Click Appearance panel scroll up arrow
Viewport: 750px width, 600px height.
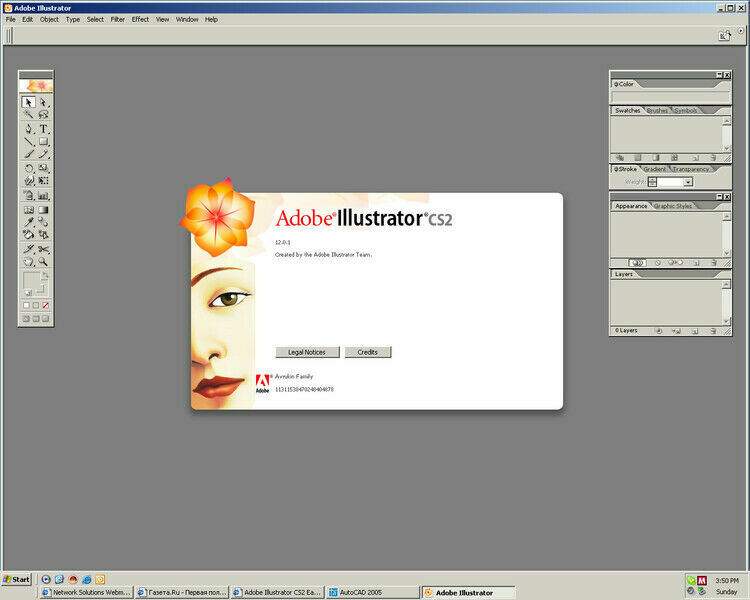(727, 217)
